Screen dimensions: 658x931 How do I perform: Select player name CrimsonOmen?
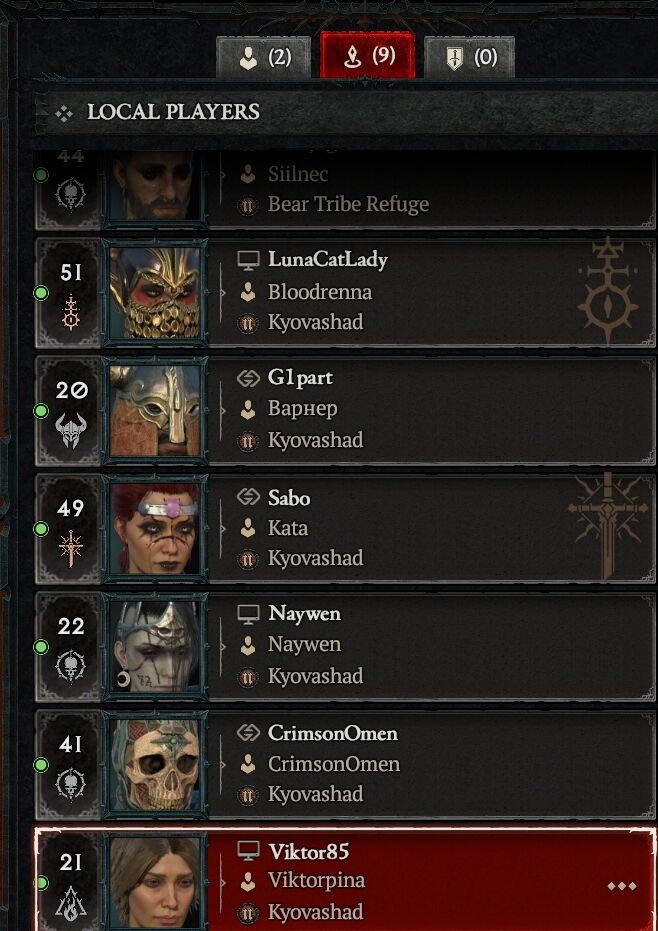[x=333, y=733]
